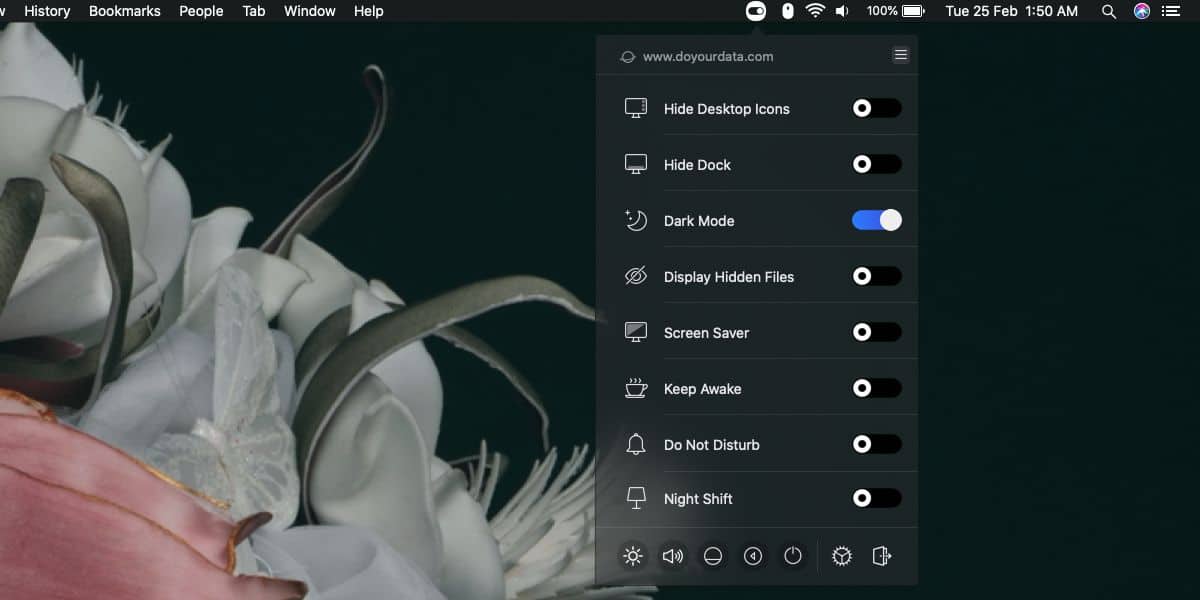Enable the Night Shift switch
This screenshot has width=1200, height=600.
tap(877, 498)
